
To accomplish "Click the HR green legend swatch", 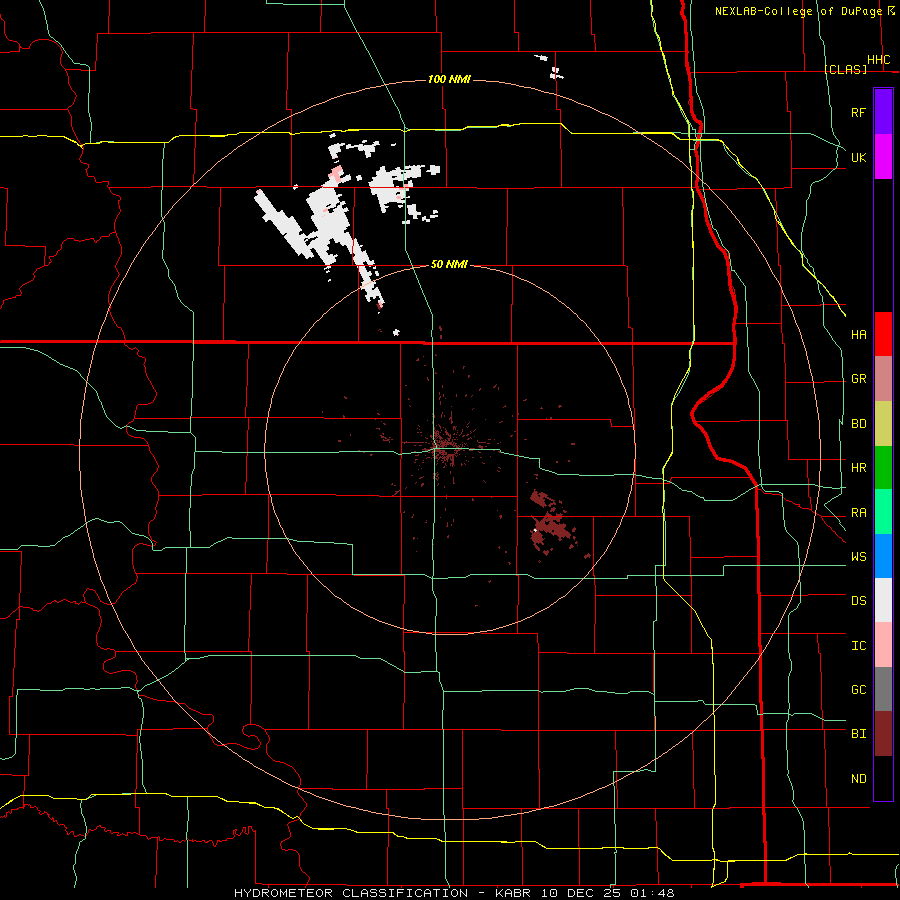I will coord(883,468).
